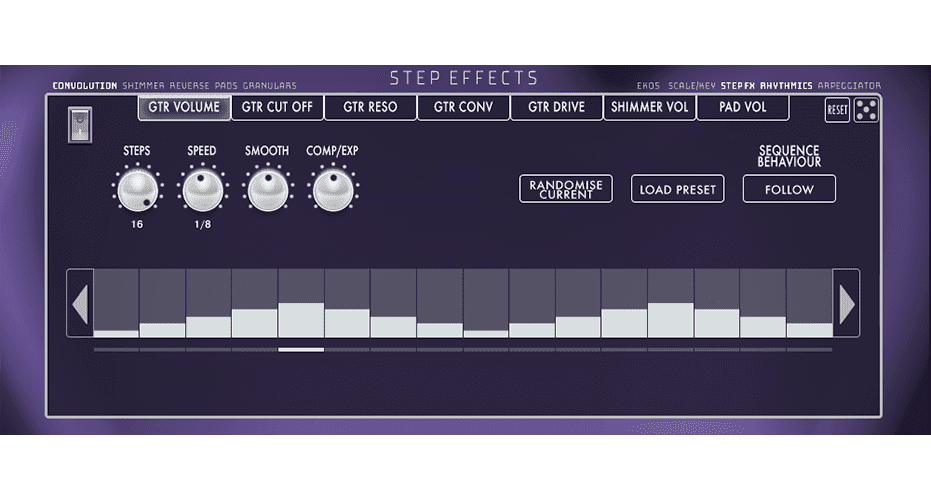Open the LOAD PRESET menu
Screen dimensions: 931x500
677,189
